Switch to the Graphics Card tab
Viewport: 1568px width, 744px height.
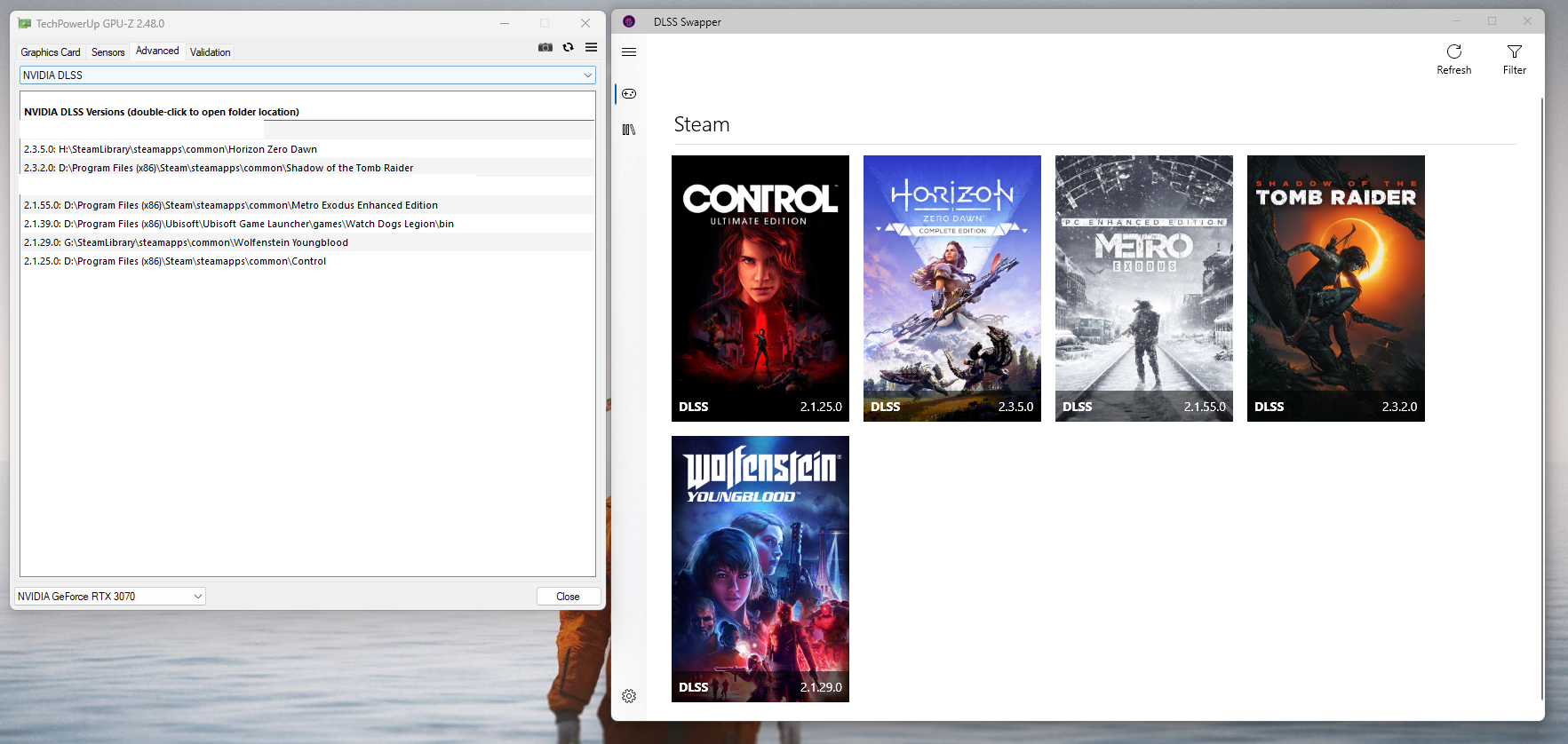pos(51,52)
